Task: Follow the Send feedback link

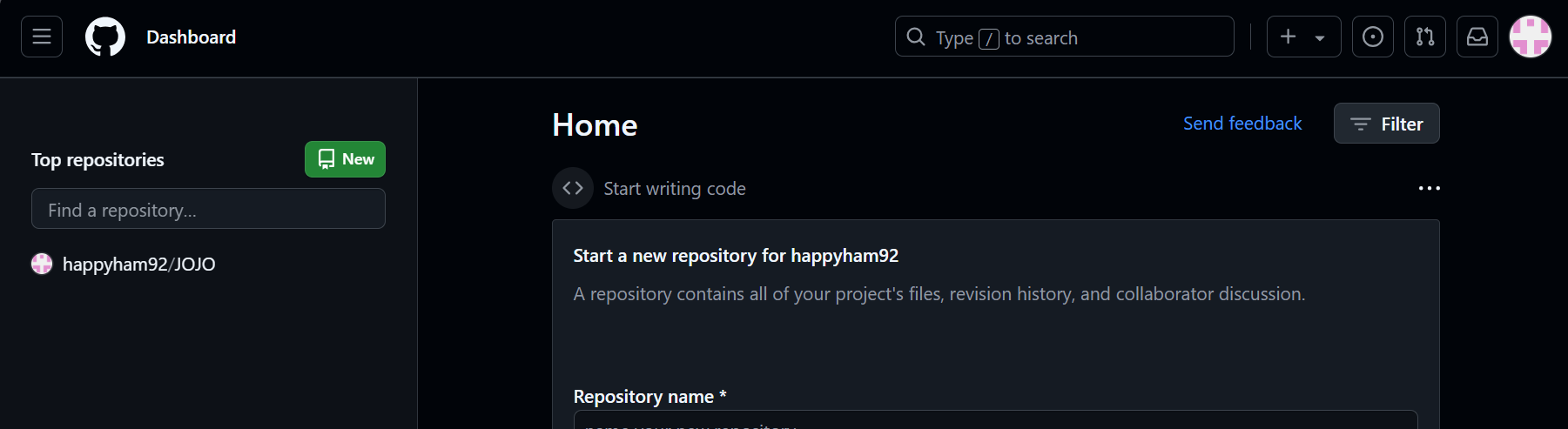Action: pyautogui.click(x=1242, y=124)
